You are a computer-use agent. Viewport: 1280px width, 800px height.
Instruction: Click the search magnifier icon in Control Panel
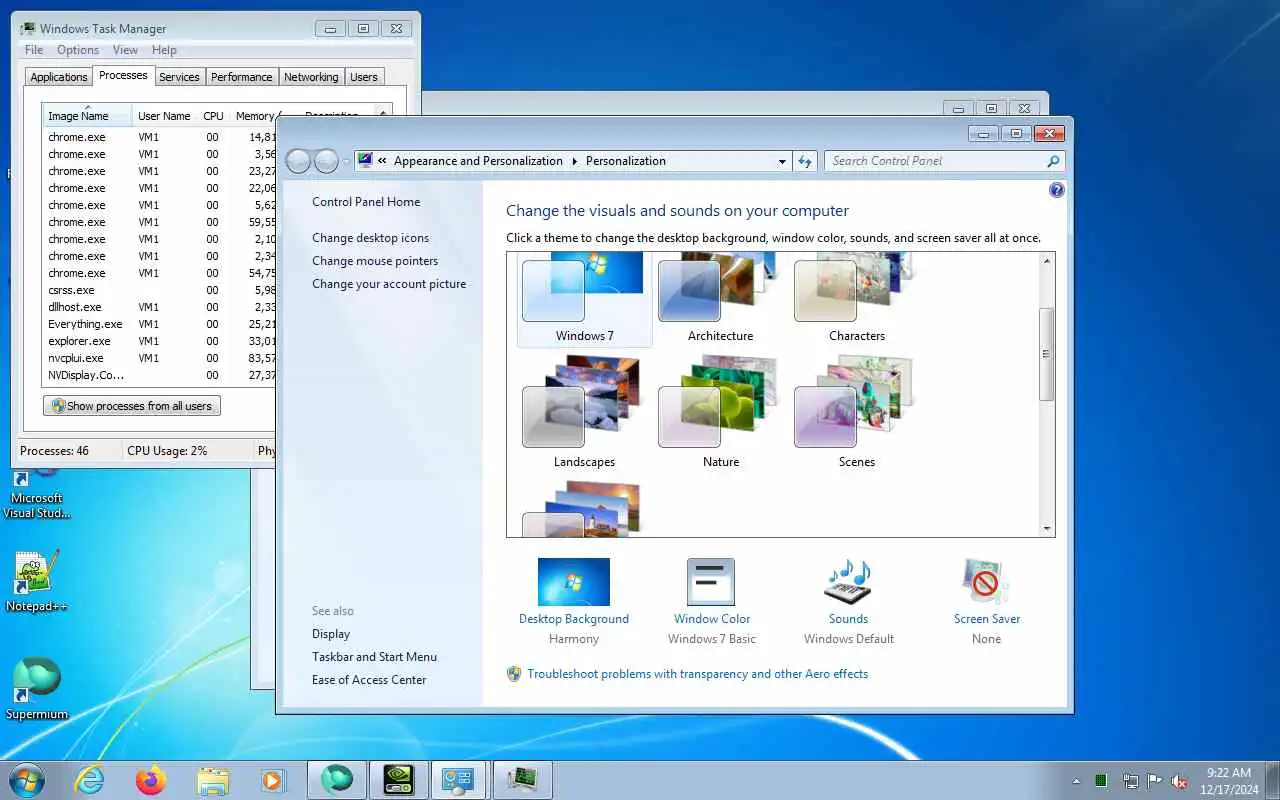click(x=1053, y=161)
